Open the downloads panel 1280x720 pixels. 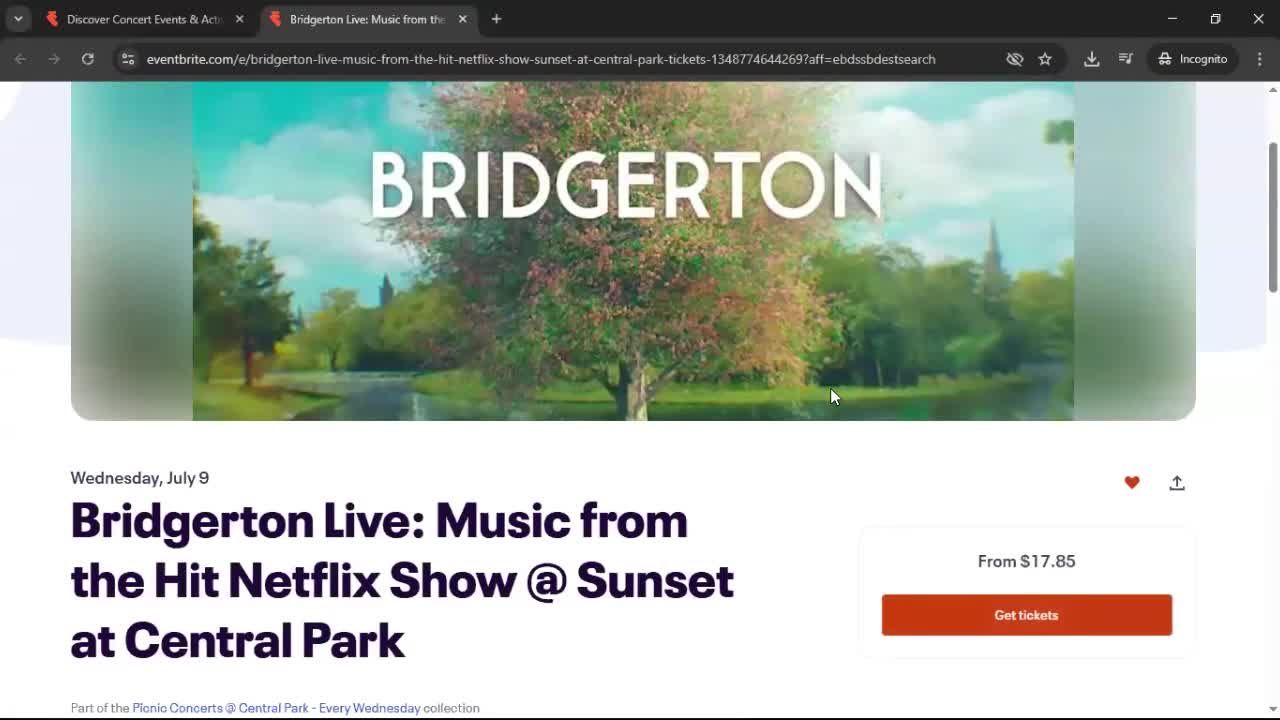(x=1092, y=59)
